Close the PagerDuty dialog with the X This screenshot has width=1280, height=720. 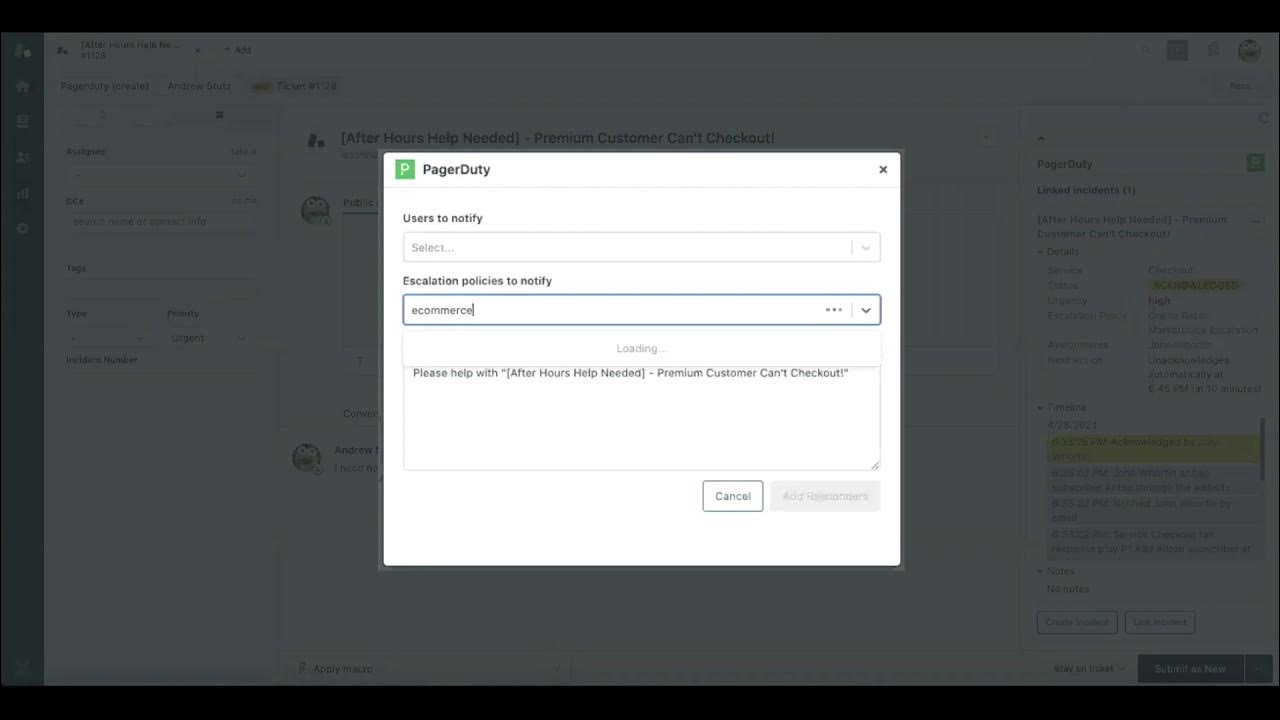[883, 170]
